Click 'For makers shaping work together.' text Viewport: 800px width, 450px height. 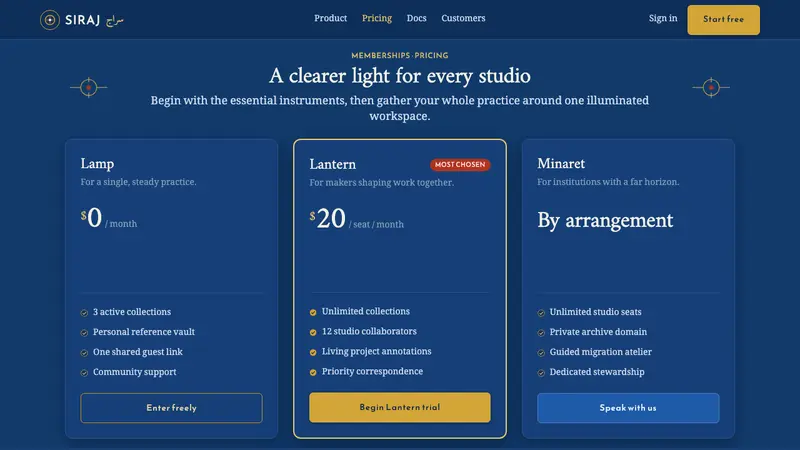[x=381, y=182]
